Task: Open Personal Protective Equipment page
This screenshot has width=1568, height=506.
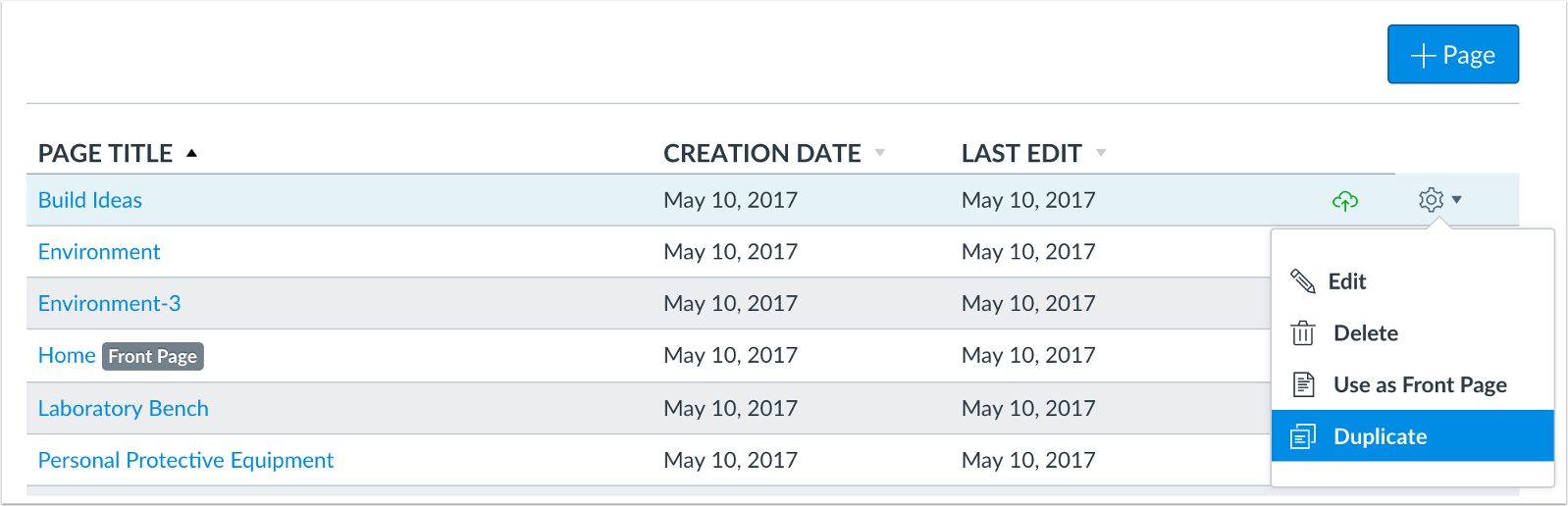Action: pos(185,460)
